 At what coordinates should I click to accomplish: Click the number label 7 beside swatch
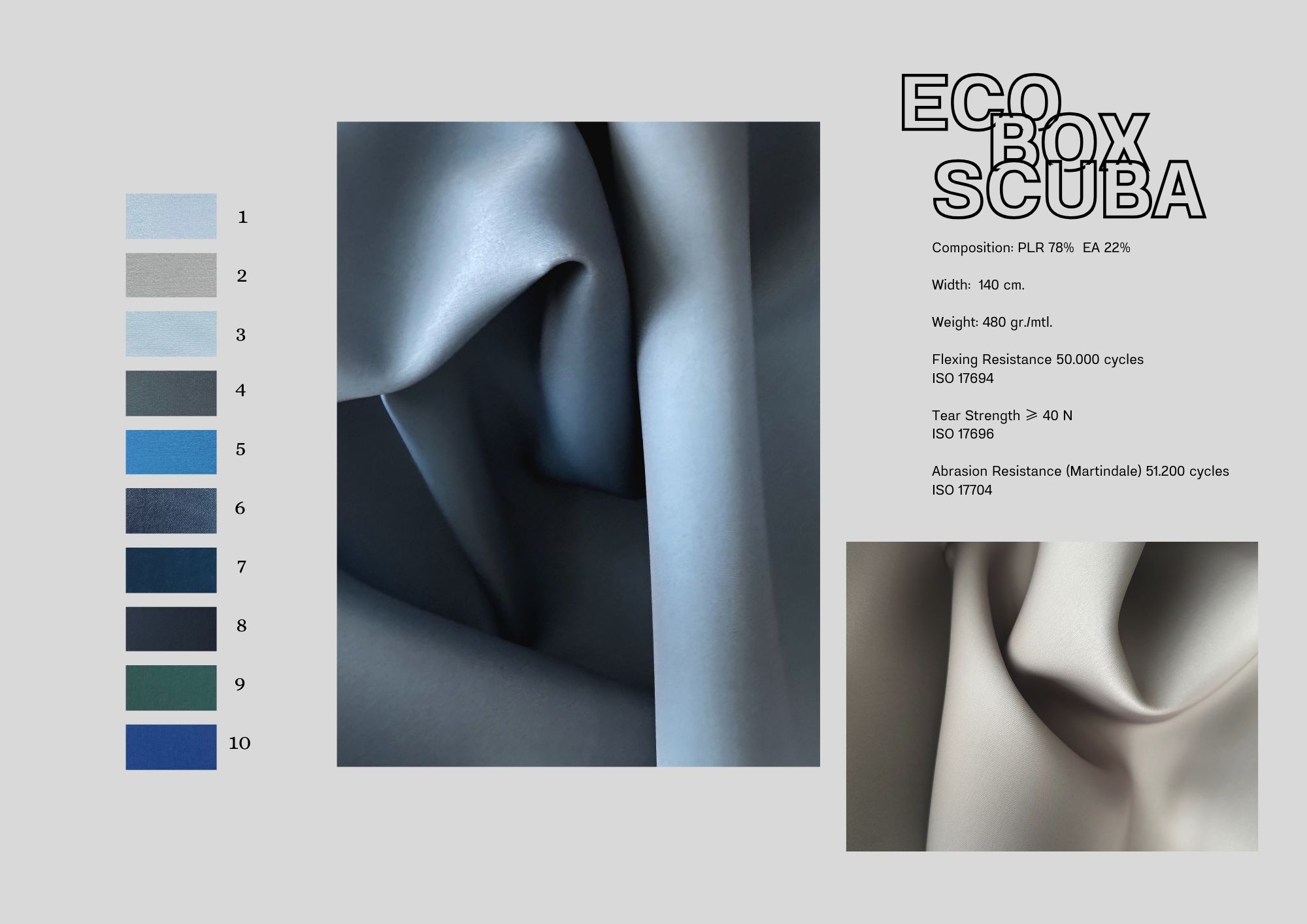241,567
